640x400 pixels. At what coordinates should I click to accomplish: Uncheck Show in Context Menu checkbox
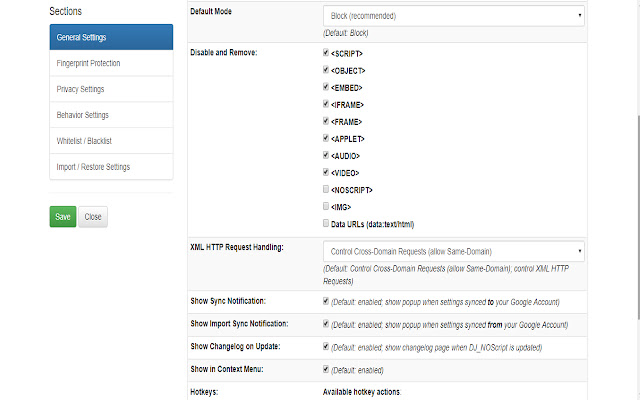326,369
